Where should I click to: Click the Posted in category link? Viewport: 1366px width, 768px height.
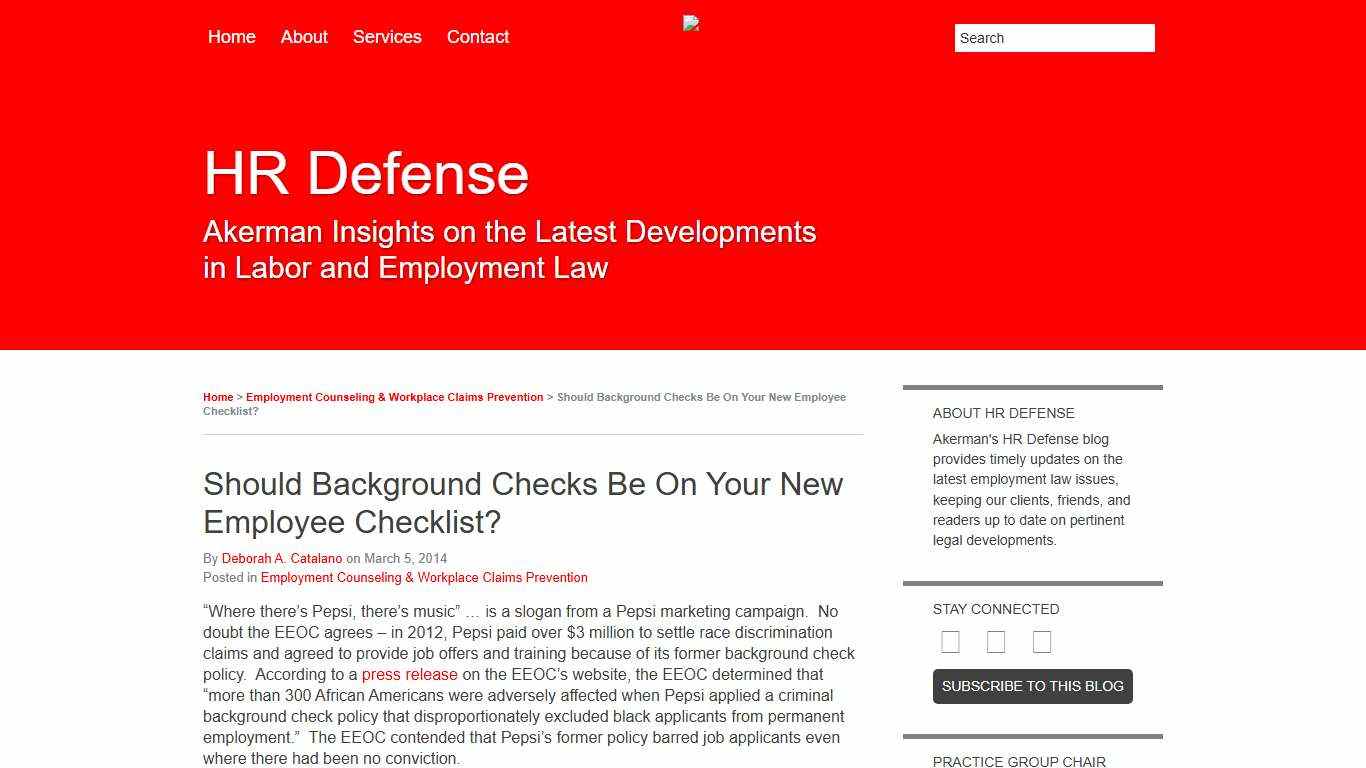click(x=424, y=577)
